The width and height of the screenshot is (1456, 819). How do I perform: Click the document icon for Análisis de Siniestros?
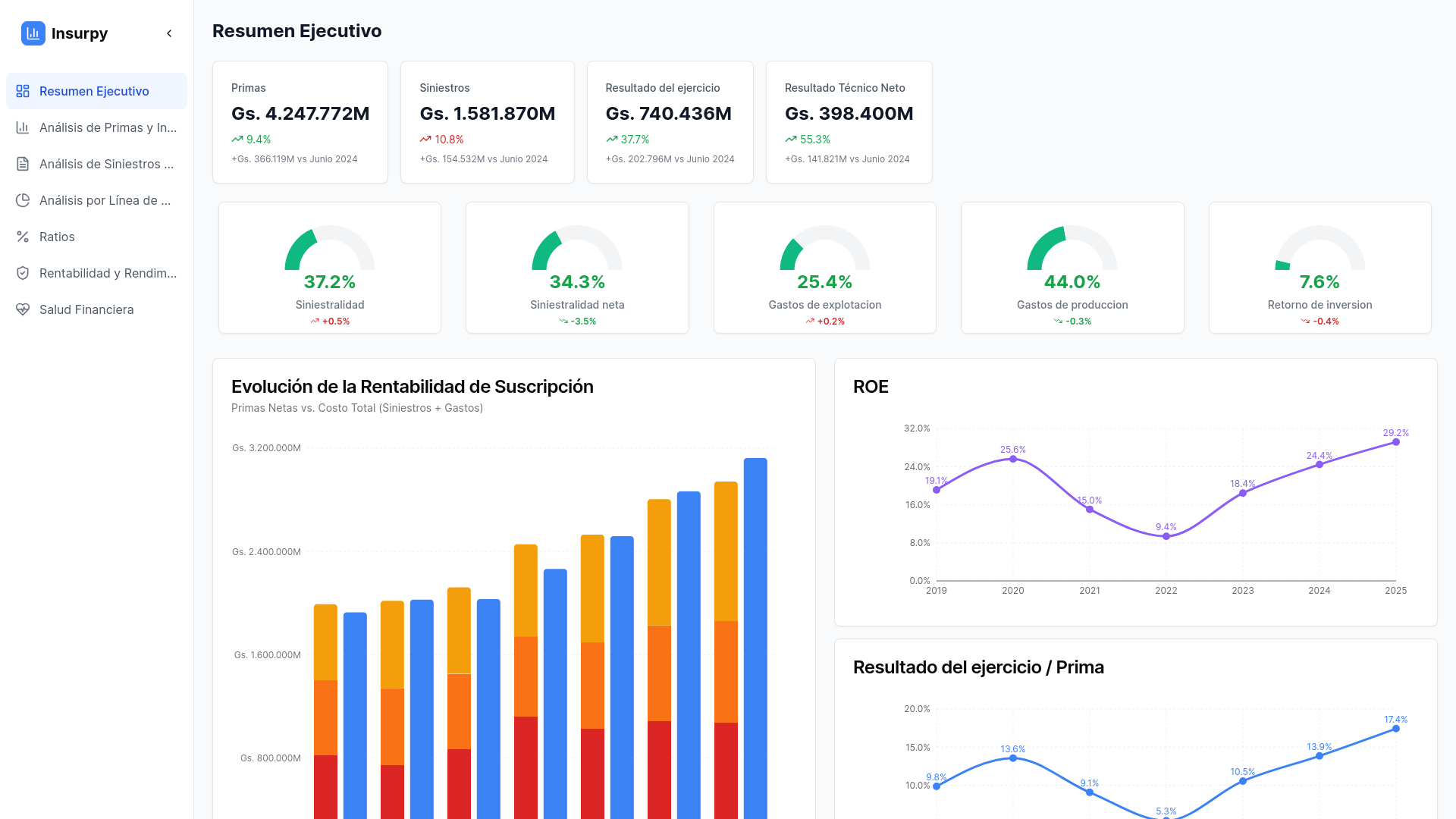tap(23, 164)
